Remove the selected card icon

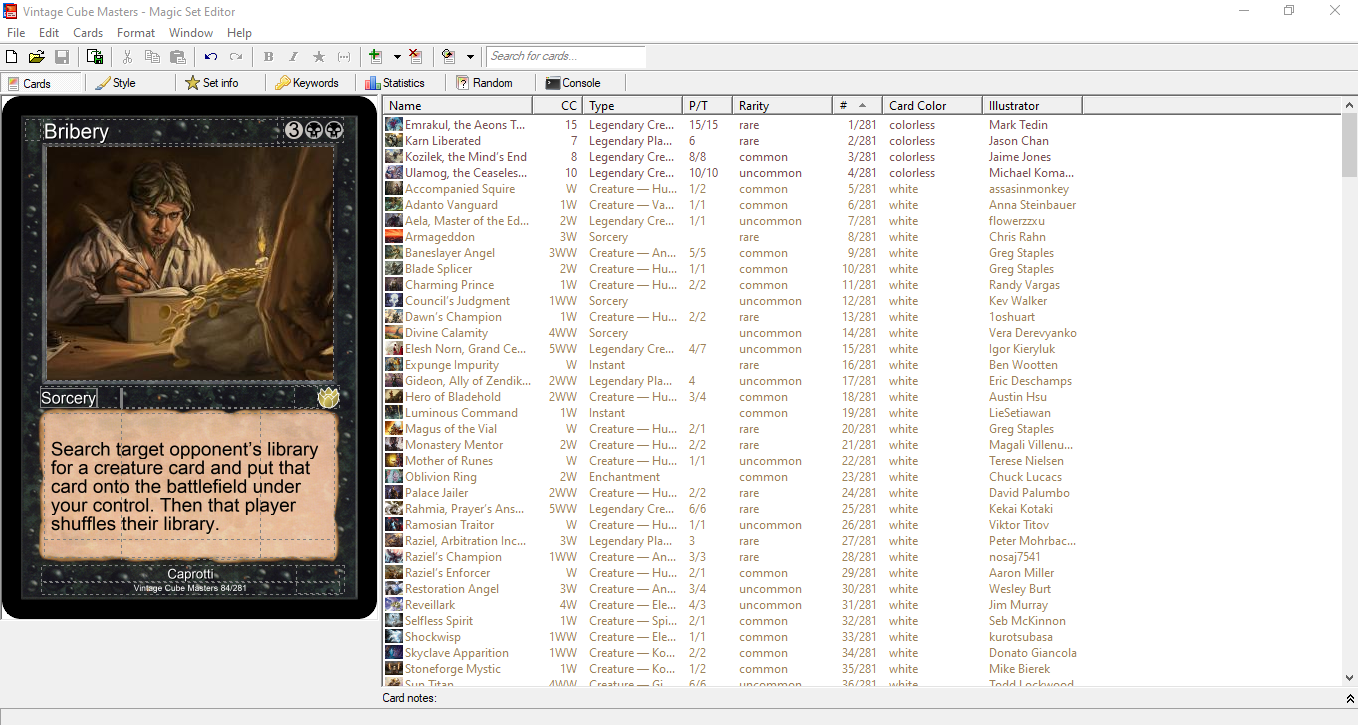(x=416, y=57)
